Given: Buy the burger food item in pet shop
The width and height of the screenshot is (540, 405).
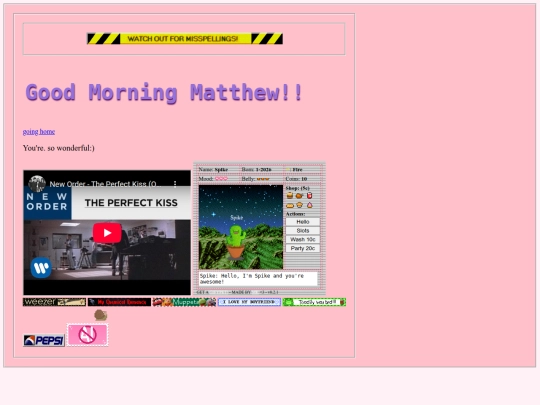Looking at the screenshot, I should coord(290,196).
